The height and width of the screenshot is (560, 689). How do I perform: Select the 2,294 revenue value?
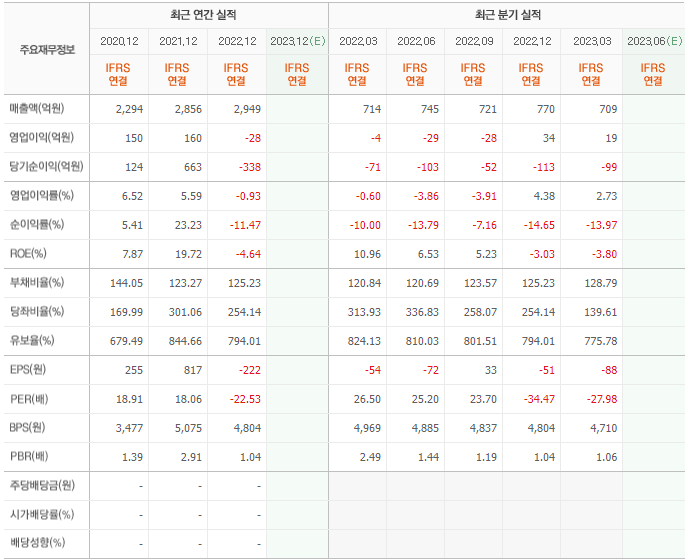(x=129, y=109)
